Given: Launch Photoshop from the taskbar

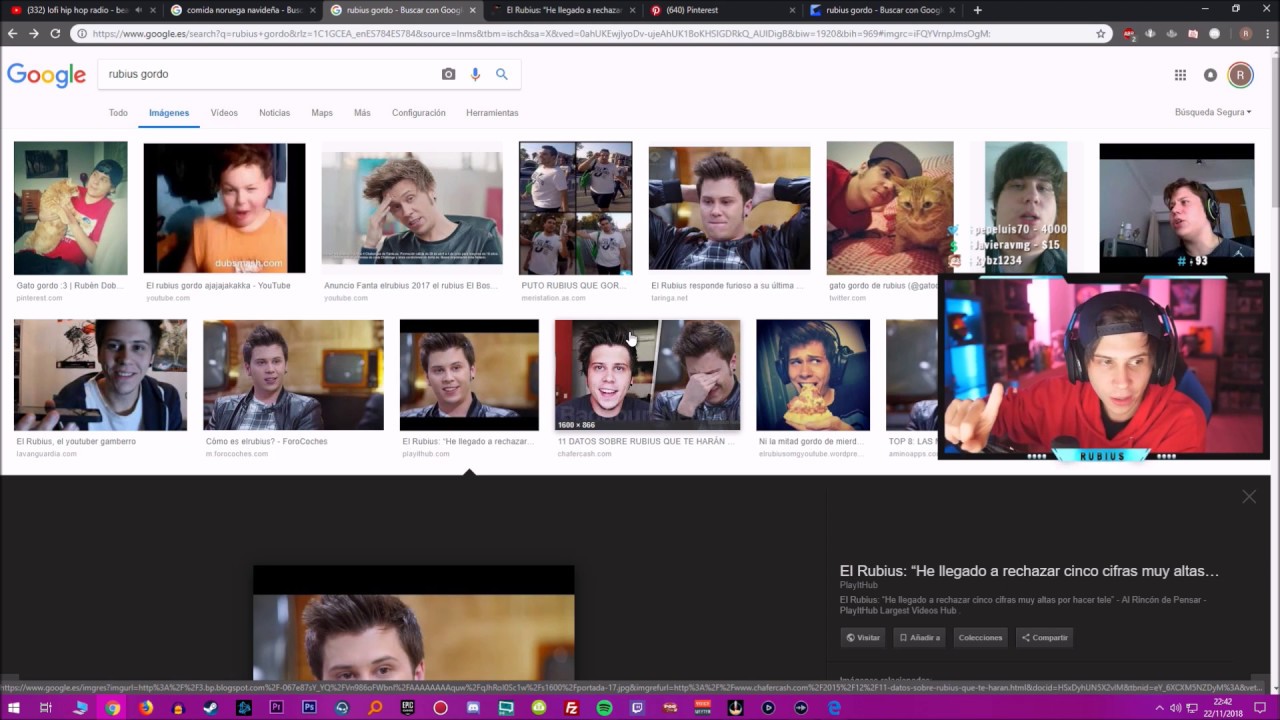Looking at the screenshot, I should point(309,708).
